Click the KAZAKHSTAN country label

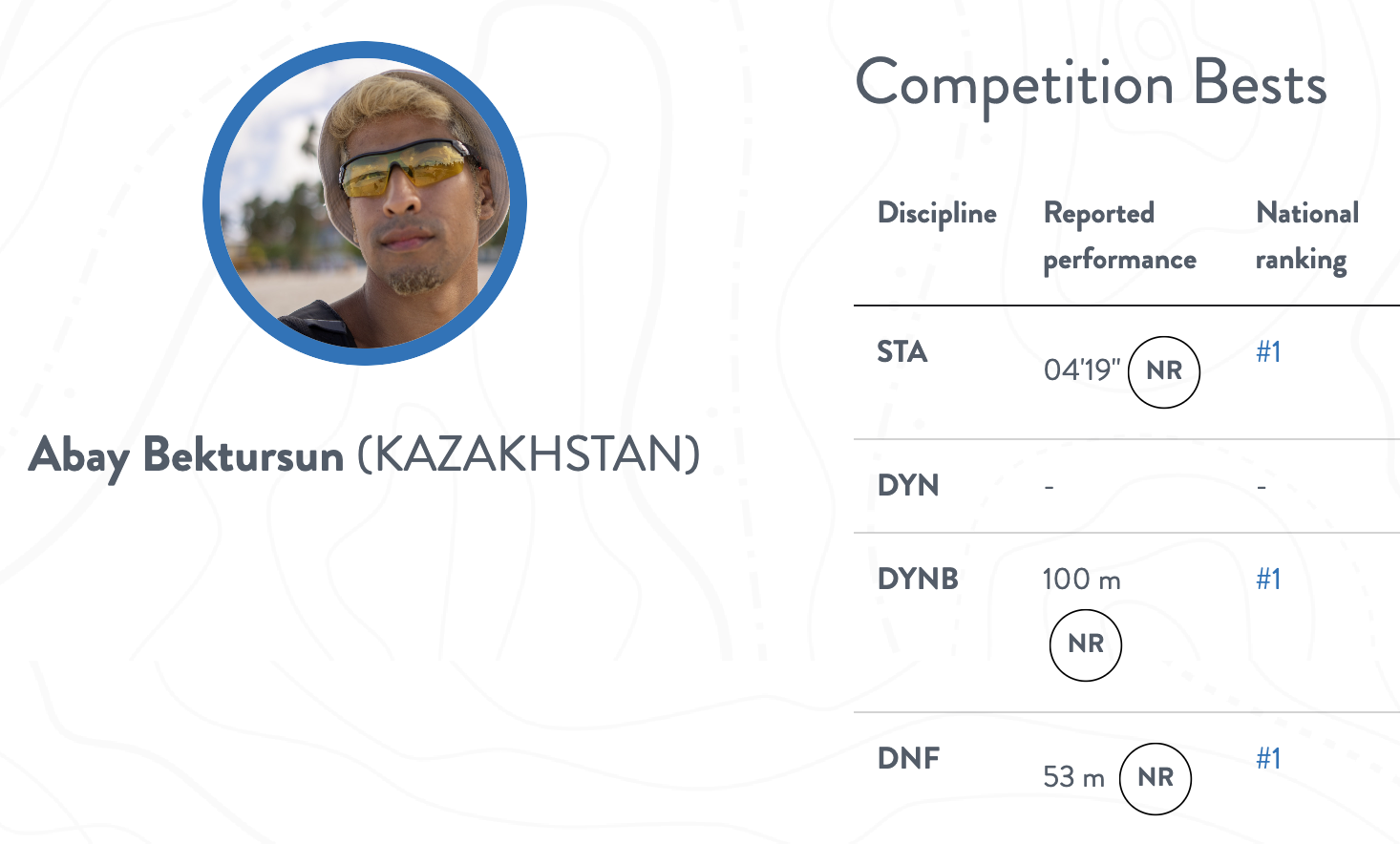[528, 454]
